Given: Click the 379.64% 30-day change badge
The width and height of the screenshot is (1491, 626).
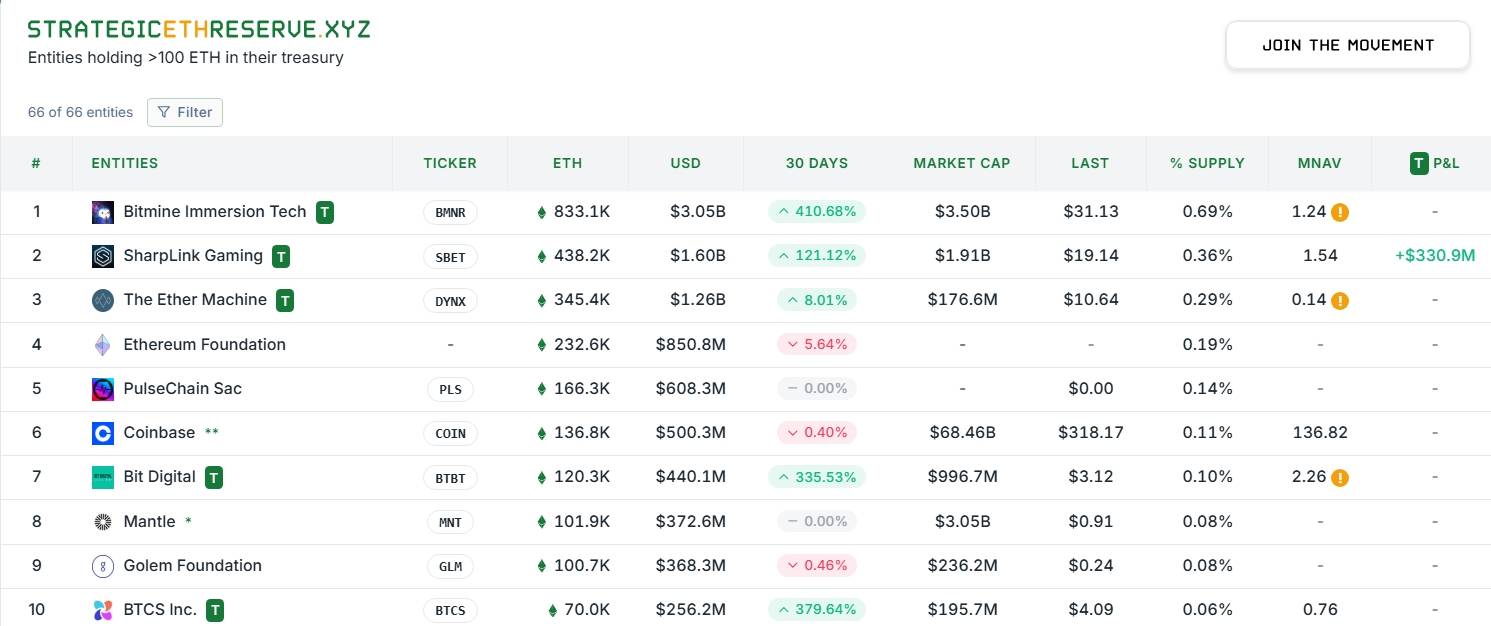Looking at the screenshot, I should pyautogui.click(x=817, y=609).
